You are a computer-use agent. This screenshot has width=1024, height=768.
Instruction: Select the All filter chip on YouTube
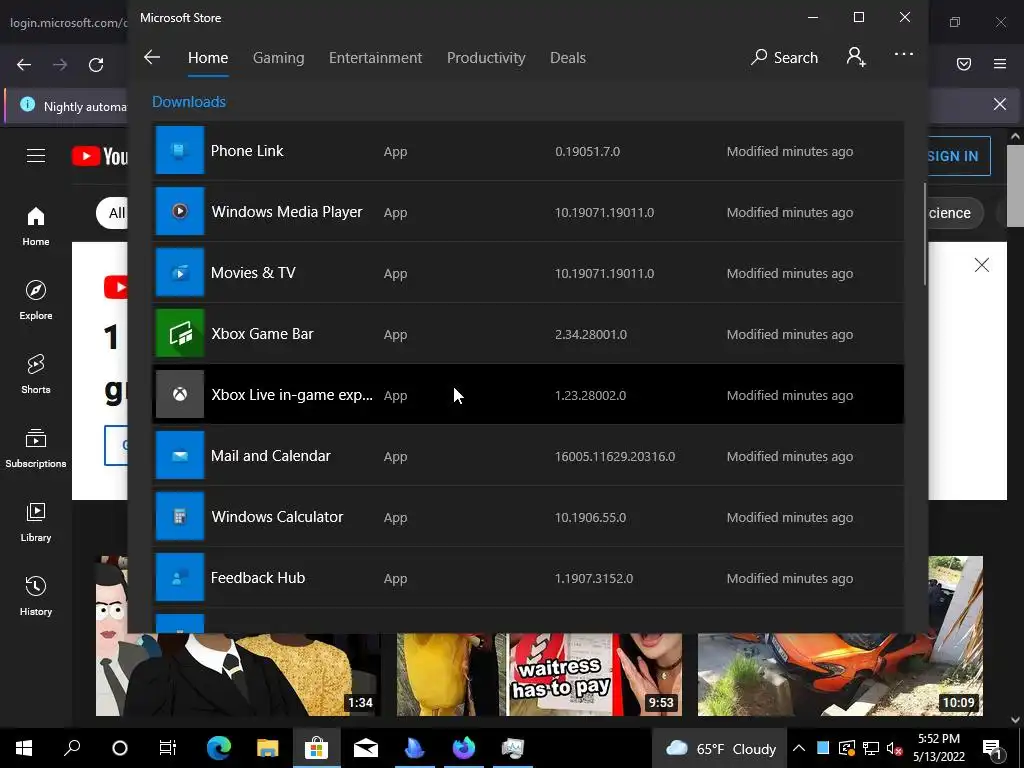(x=112, y=213)
